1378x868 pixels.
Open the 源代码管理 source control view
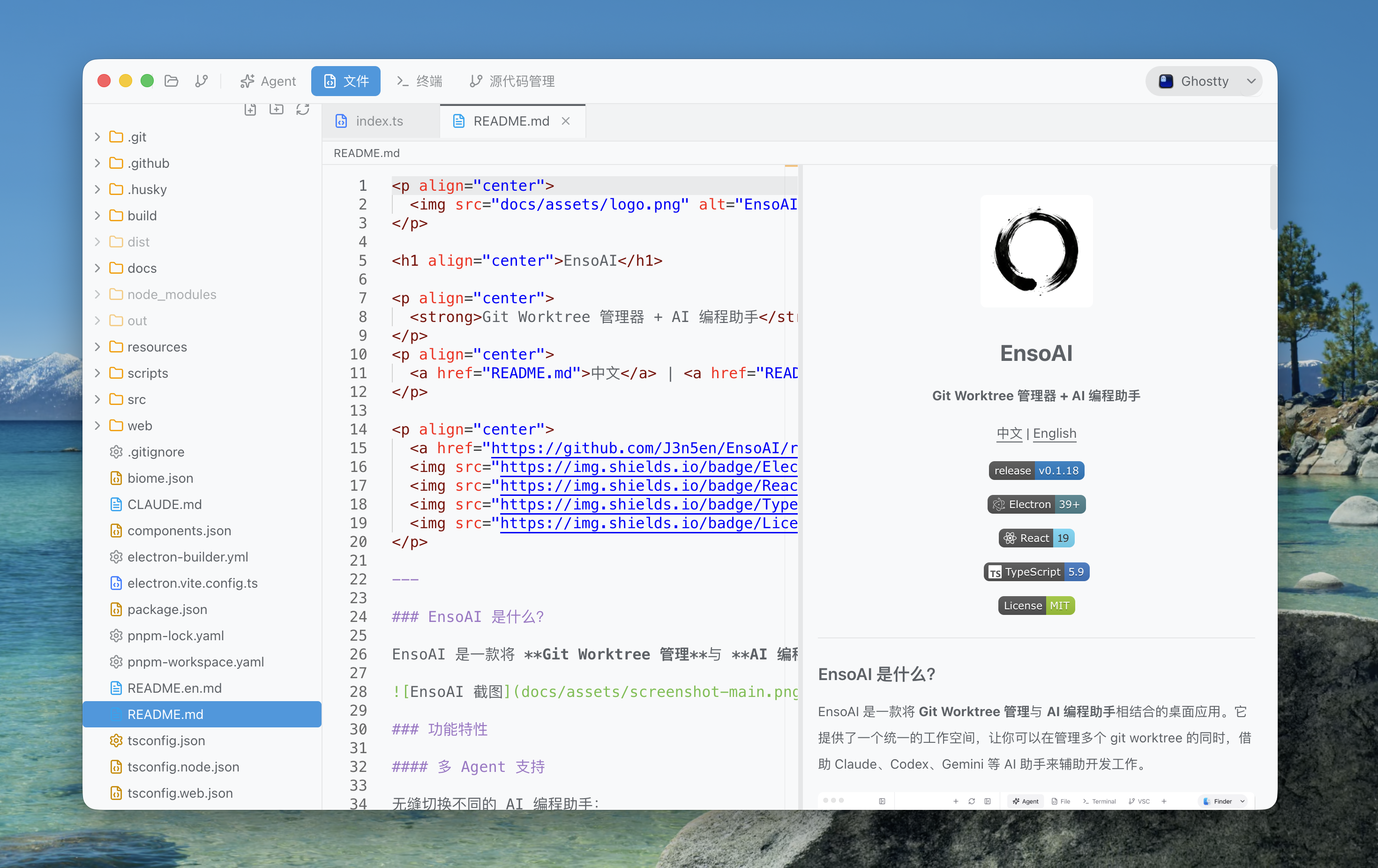pyautogui.click(x=512, y=81)
